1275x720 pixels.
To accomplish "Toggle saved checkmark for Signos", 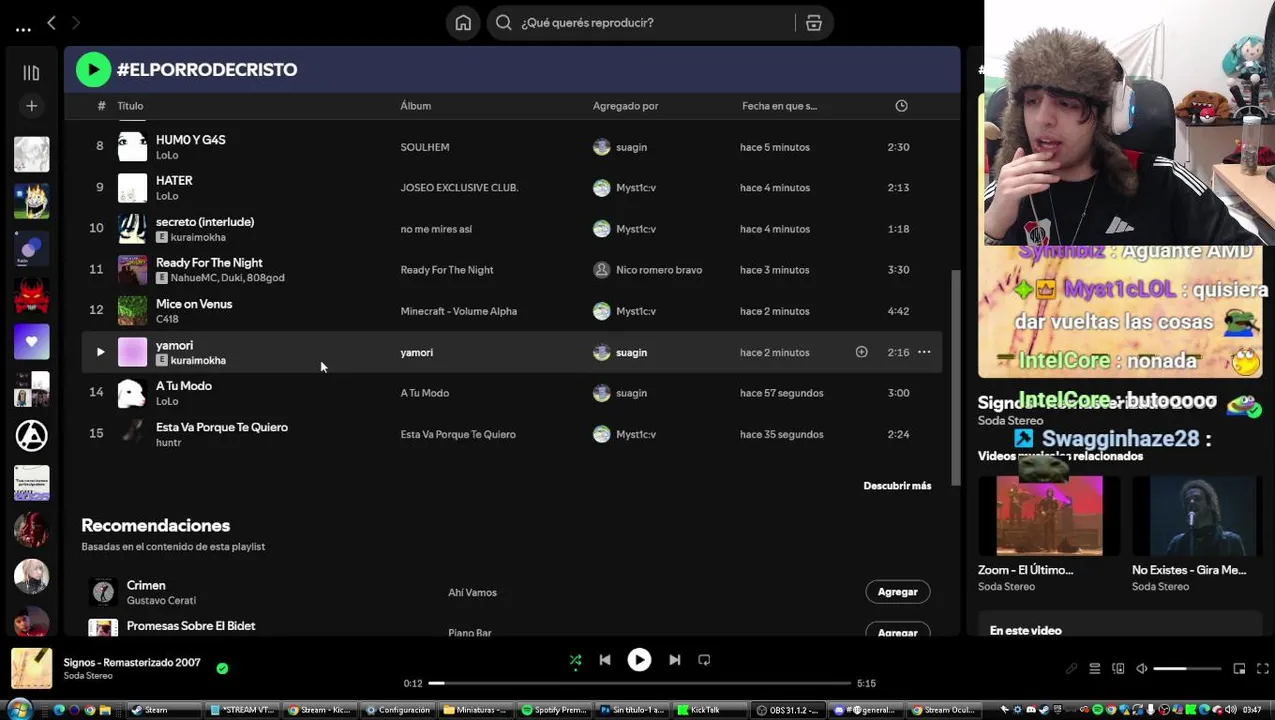I will (222, 668).
